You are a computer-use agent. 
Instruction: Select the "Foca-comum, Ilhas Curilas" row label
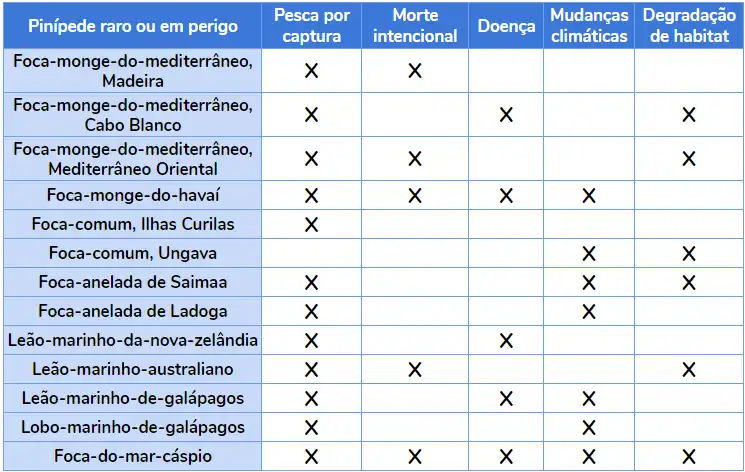click(x=132, y=224)
